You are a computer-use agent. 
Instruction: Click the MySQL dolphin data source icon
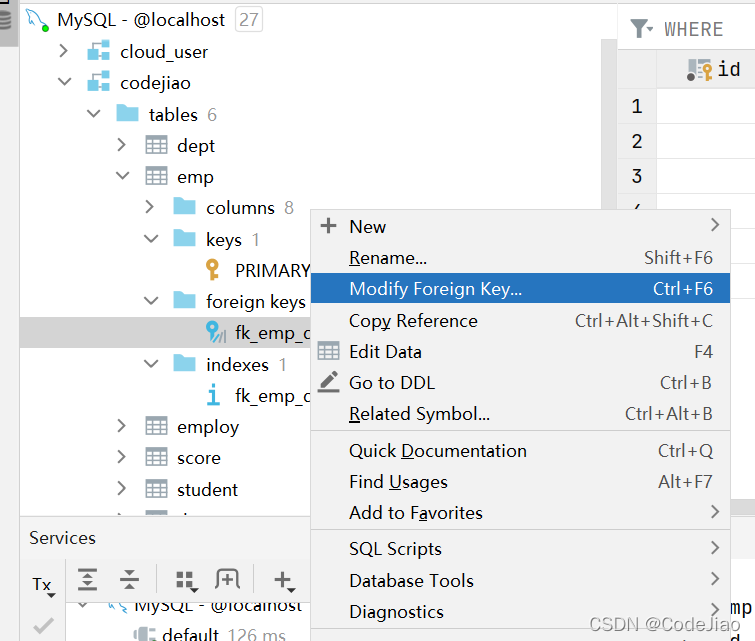tap(37, 20)
